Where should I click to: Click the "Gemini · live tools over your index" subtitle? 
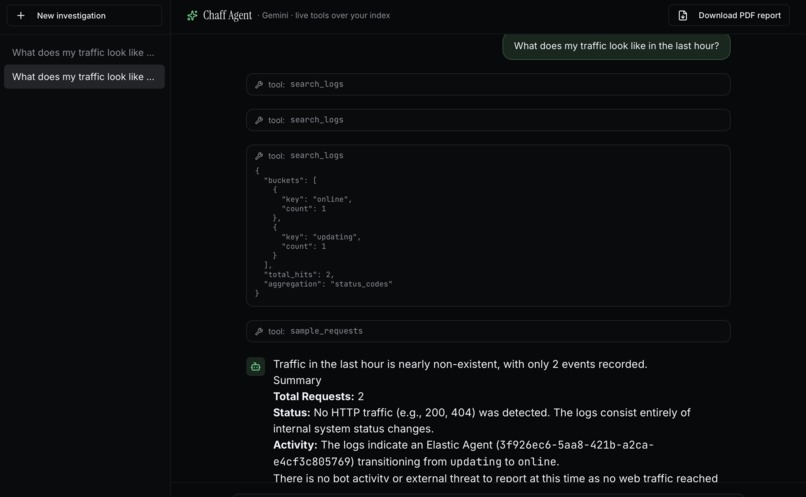point(326,15)
